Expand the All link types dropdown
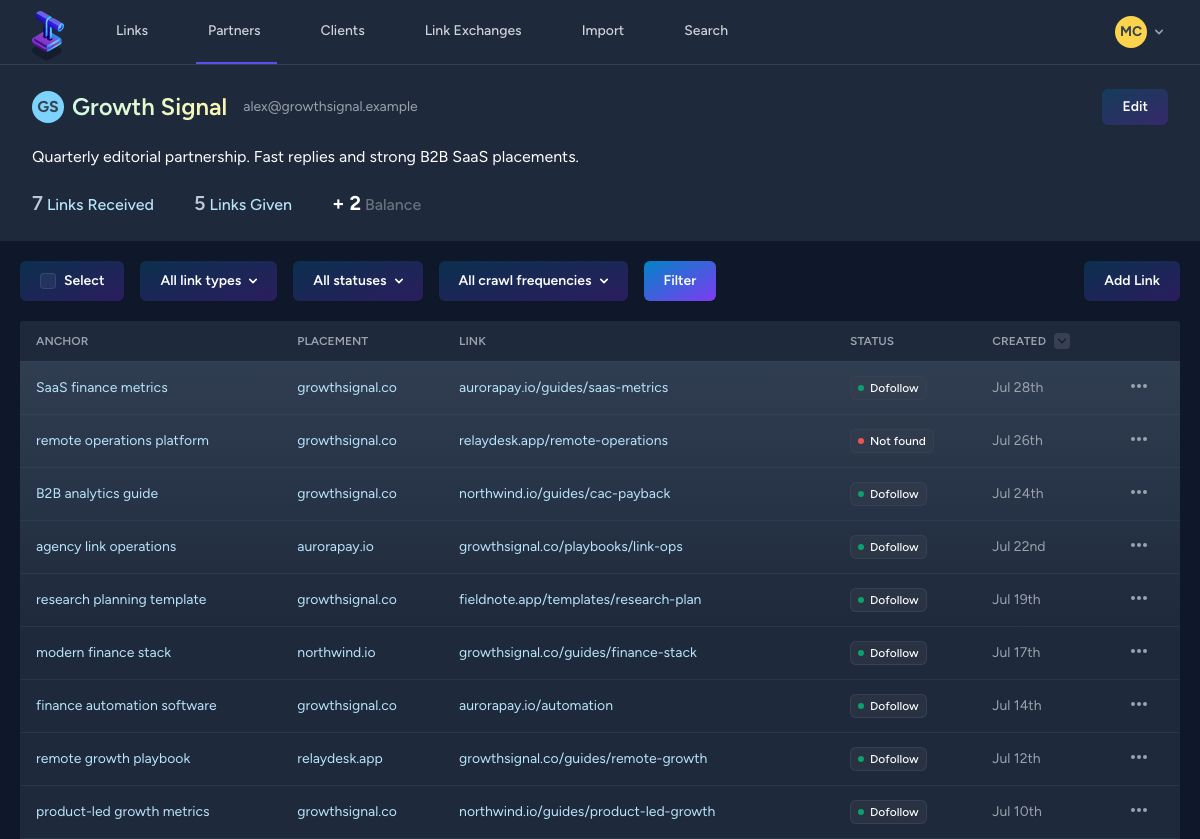The image size is (1200, 839). (x=208, y=281)
